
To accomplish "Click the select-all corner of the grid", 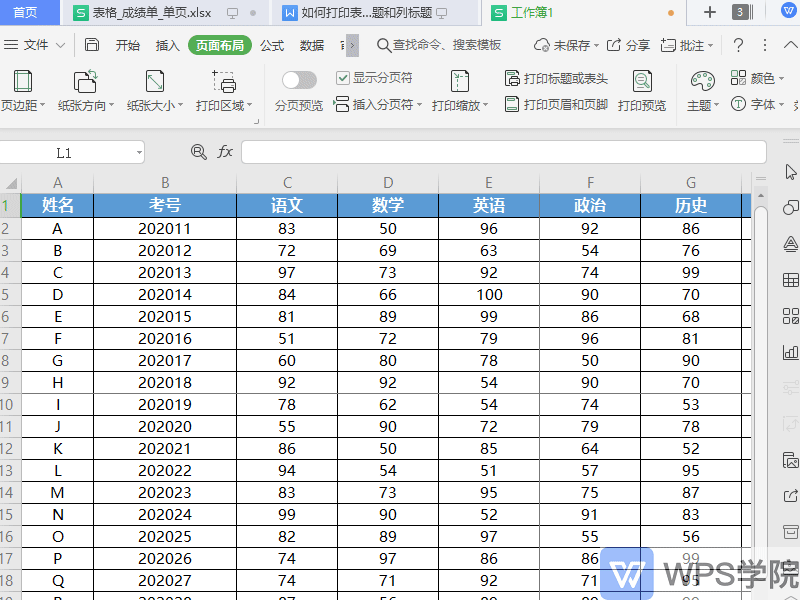I will (11, 183).
